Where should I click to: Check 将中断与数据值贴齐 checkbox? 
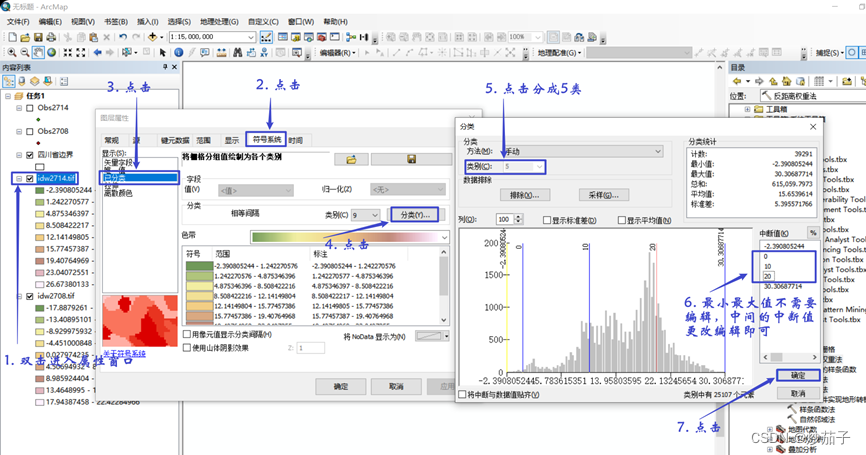(462, 395)
